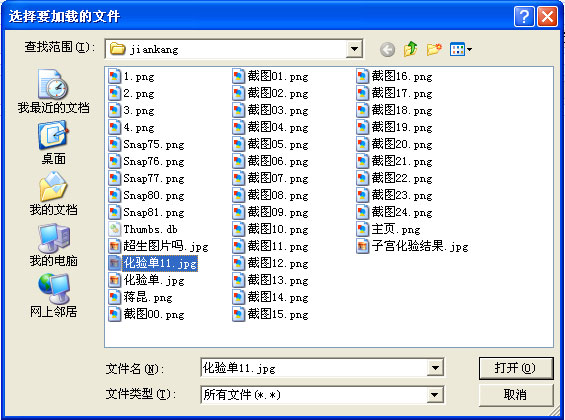Create a new folder icon

pos(434,49)
